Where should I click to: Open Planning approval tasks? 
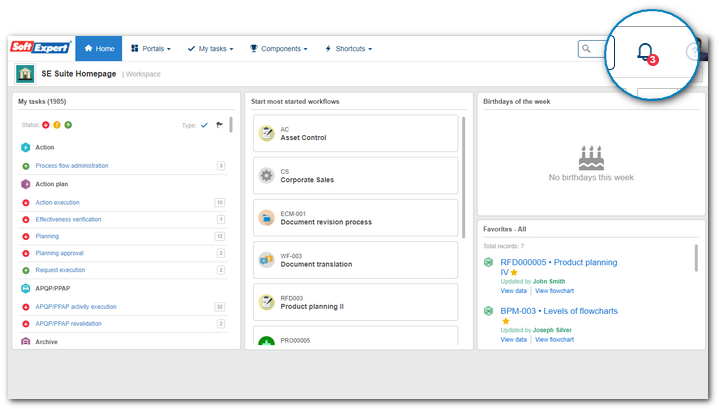coord(60,253)
